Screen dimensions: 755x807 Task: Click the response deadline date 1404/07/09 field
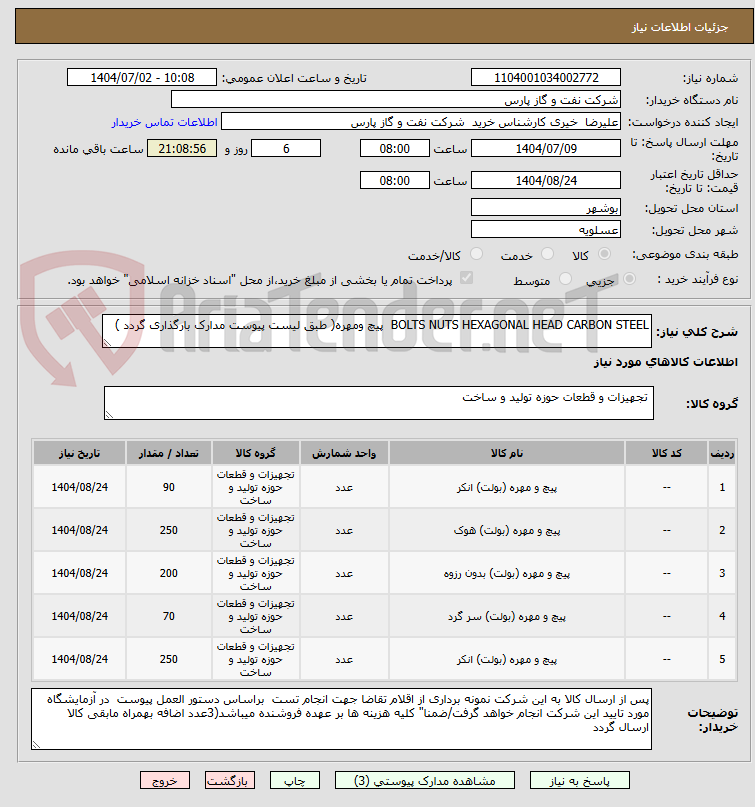click(545, 148)
